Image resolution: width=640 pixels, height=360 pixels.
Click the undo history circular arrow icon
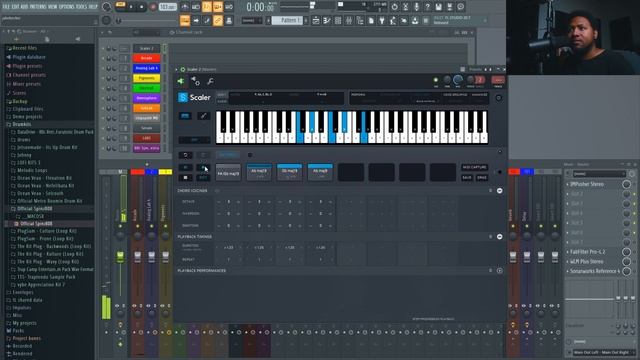click(x=394, y=7)
